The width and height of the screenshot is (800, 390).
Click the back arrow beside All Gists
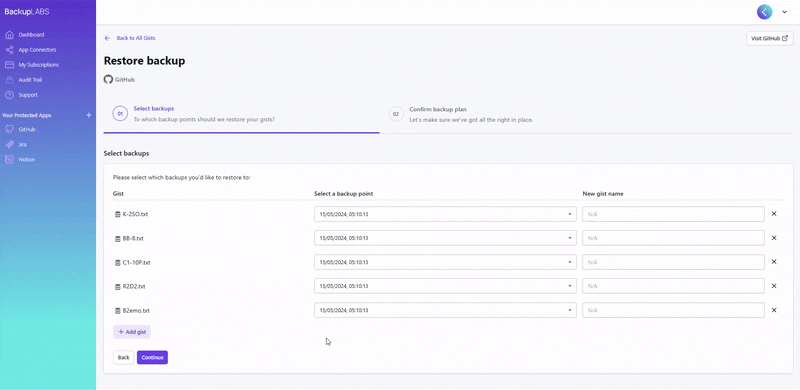107,38
